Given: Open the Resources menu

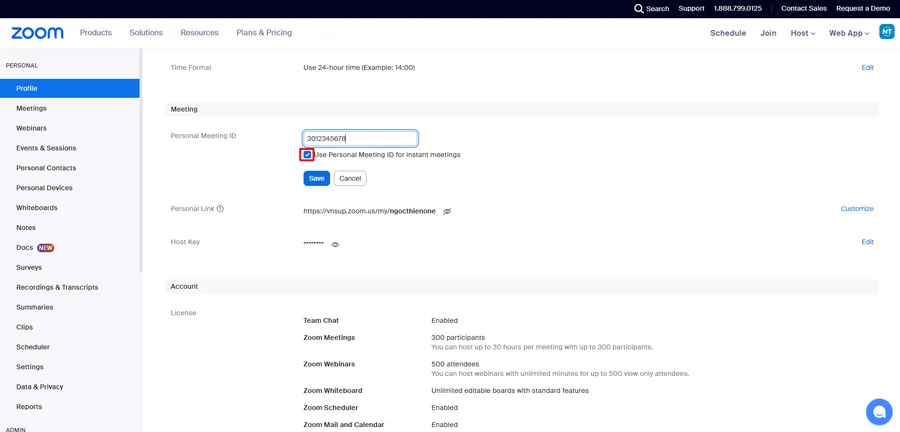Looking at the screenshot, I should click(199, 33).
